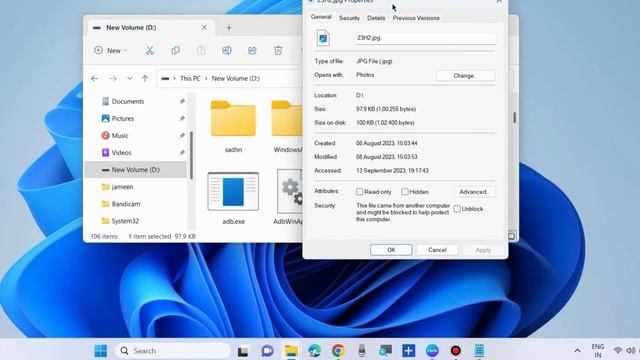Open the New dropdown menu
Image resolution: width=640 pixels, height=360 pixels.
tap(110, 51)
